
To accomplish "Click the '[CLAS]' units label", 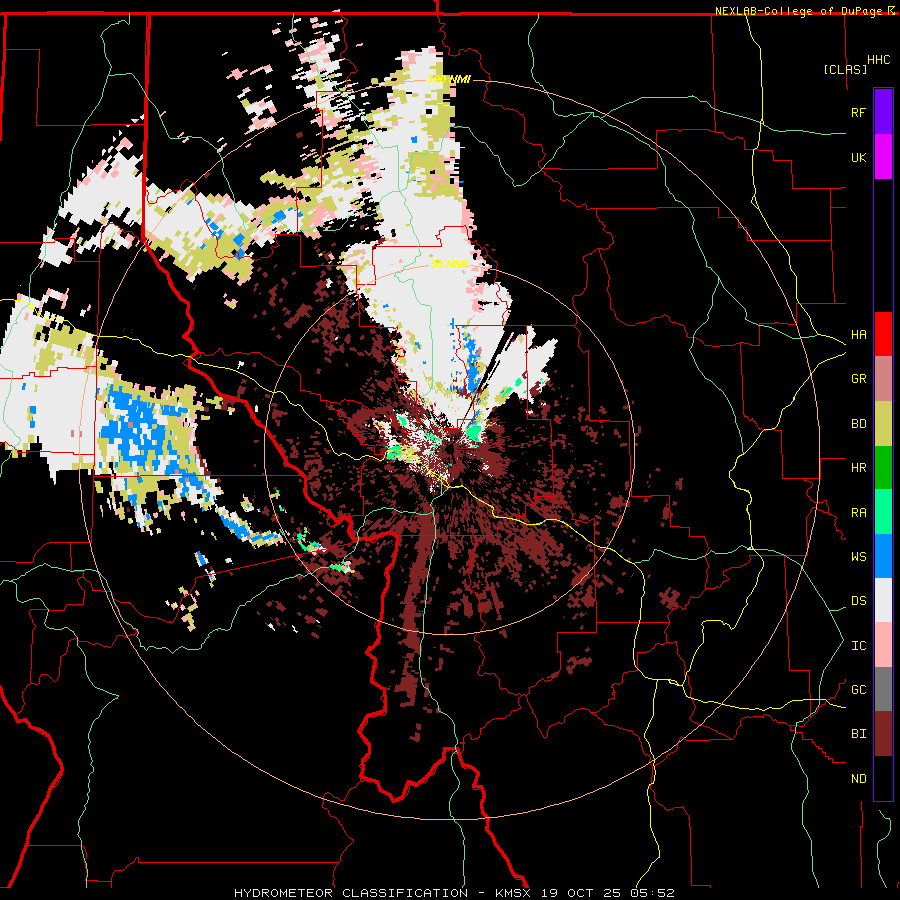I will (845, 69).
